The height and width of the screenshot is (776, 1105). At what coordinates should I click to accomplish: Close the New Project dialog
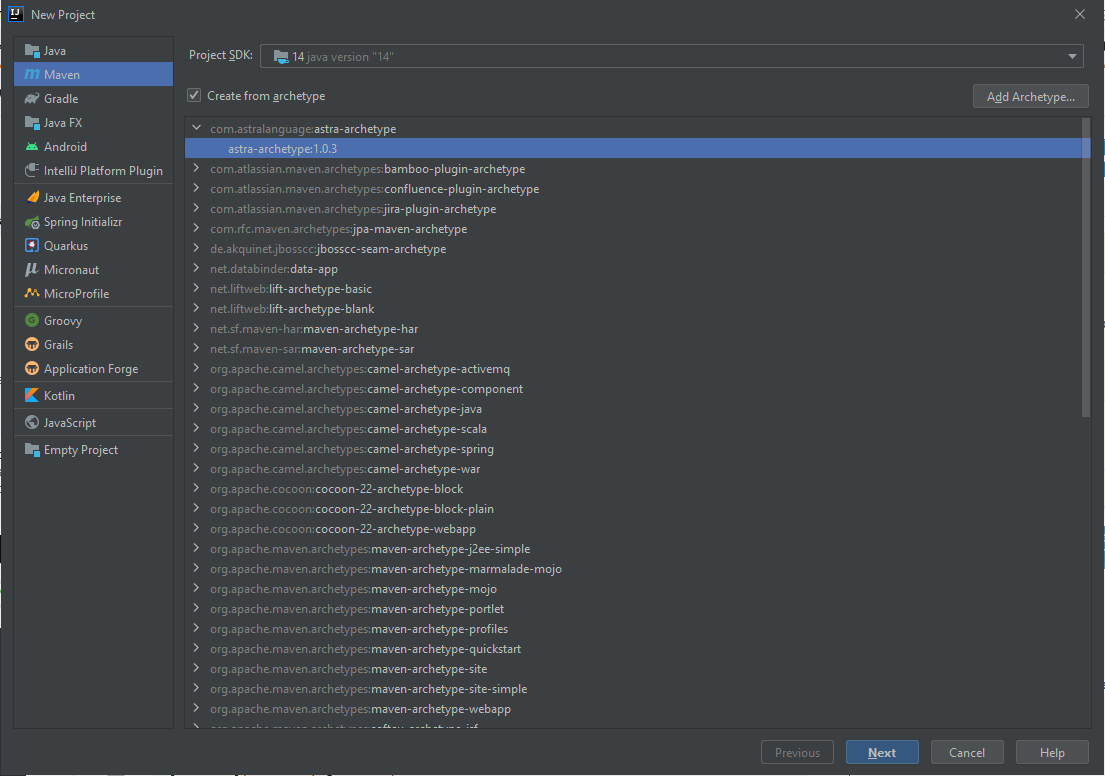(x=1080, y=14)
